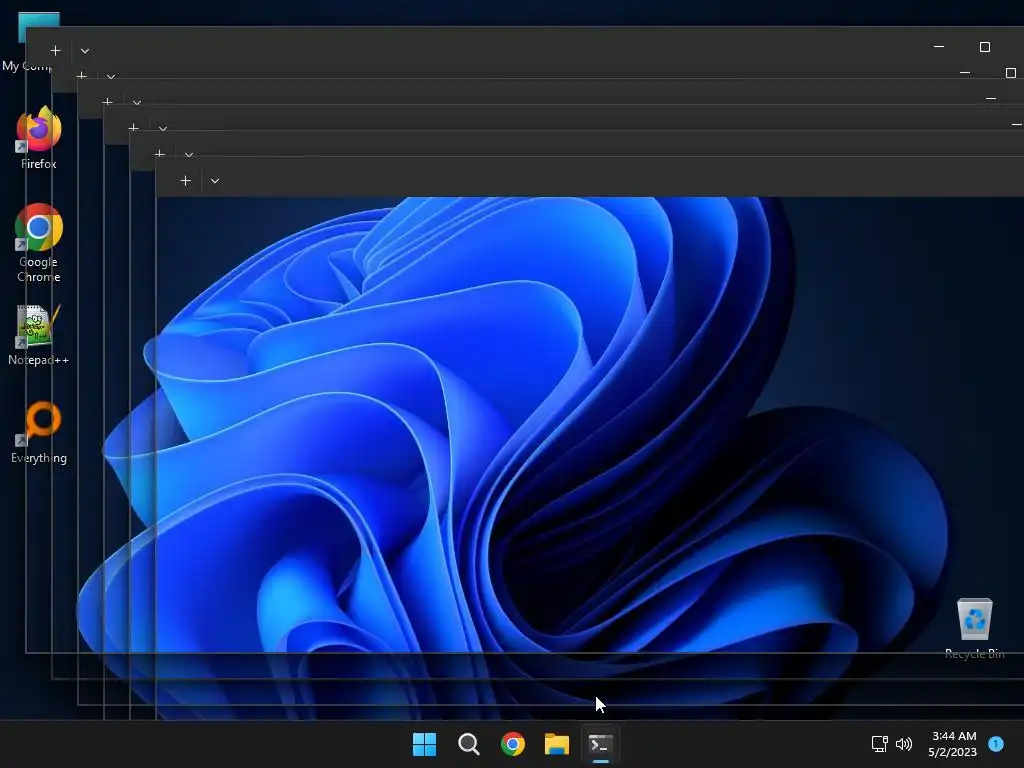Select the Everything search desktop shortcut
Image resolution: width=1024 pixels, height=768 pixels.
pyautogui.click(x=39, y=433)
